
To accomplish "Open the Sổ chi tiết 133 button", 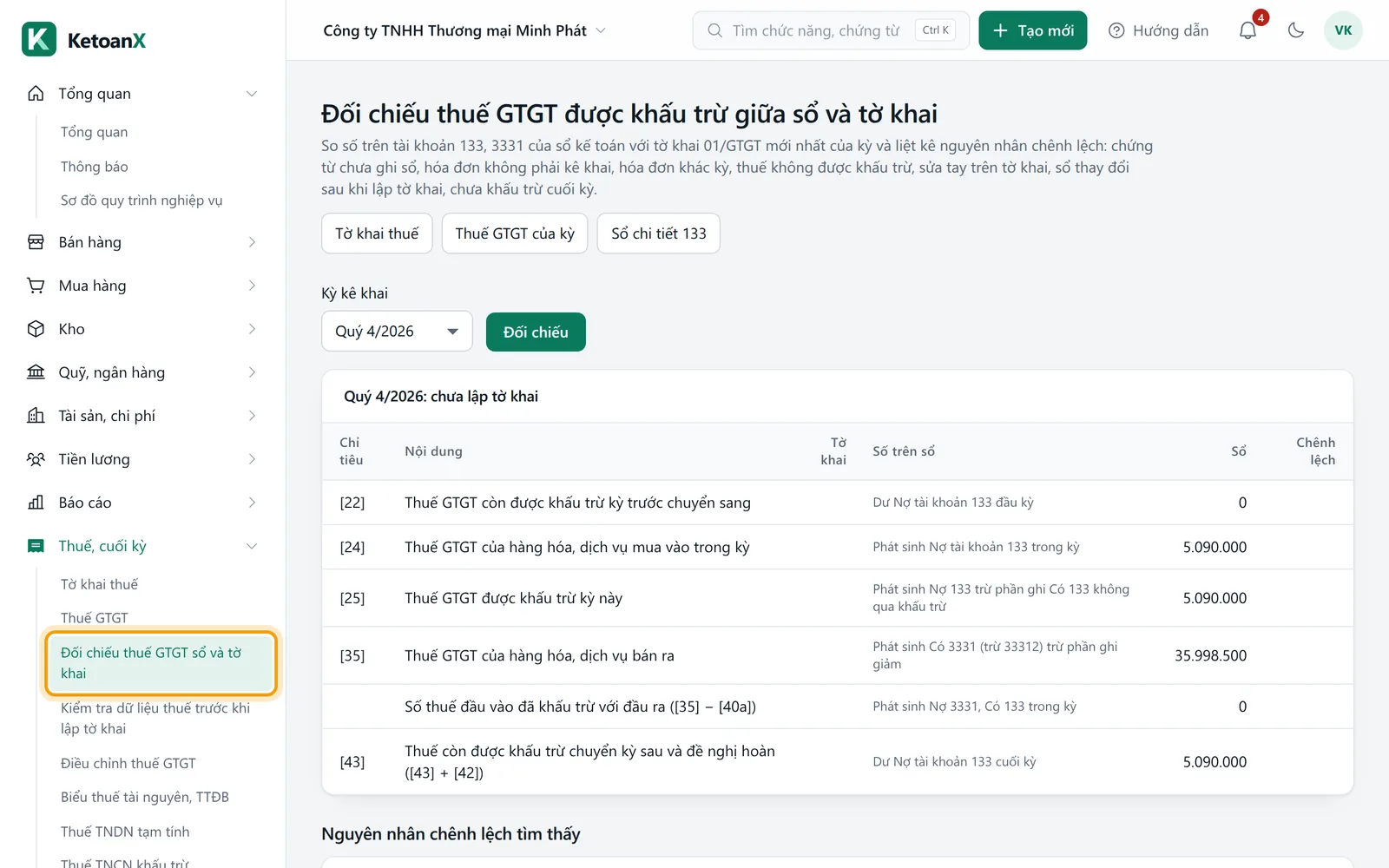I will pos(659,233).
